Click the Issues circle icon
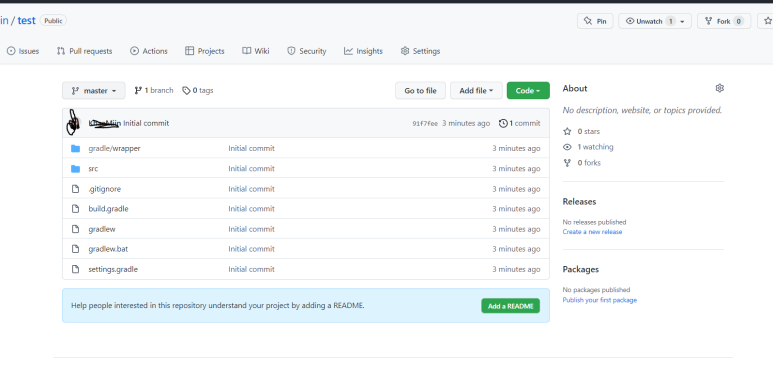The height and width of the screenshot is (369, 773). (x=11, y=51)
